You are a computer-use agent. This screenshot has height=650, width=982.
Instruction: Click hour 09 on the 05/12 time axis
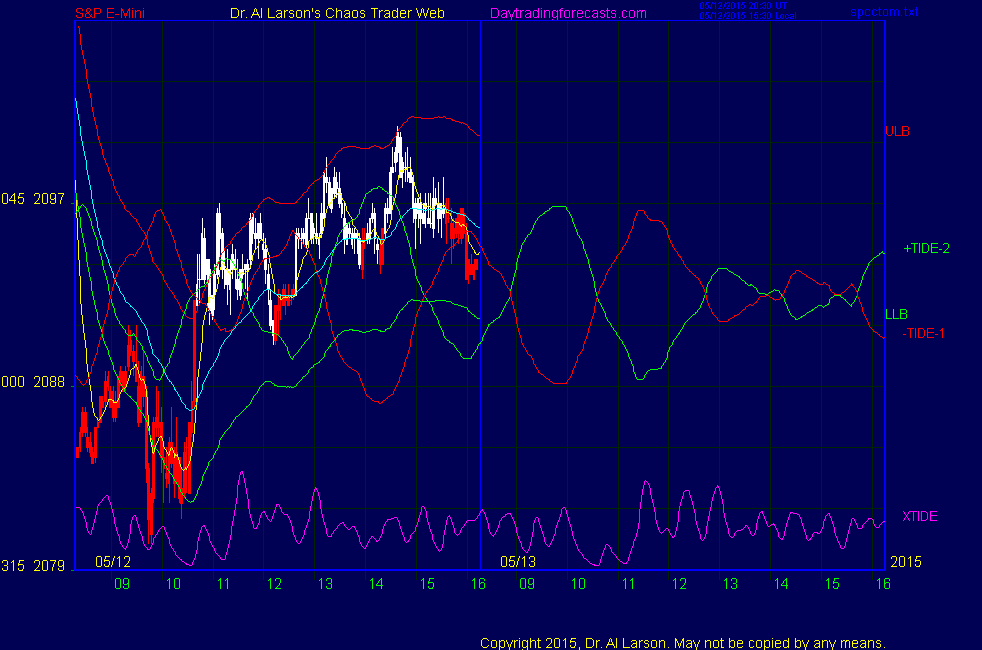click(122, 584)
